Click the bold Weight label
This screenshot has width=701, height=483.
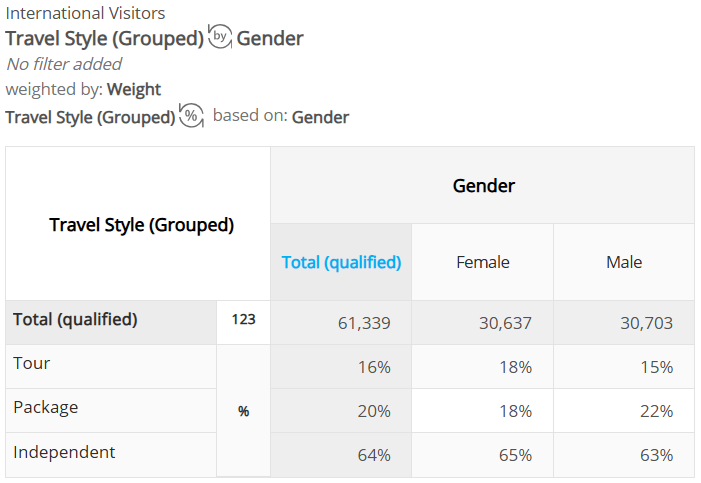[x=134, y=89]
